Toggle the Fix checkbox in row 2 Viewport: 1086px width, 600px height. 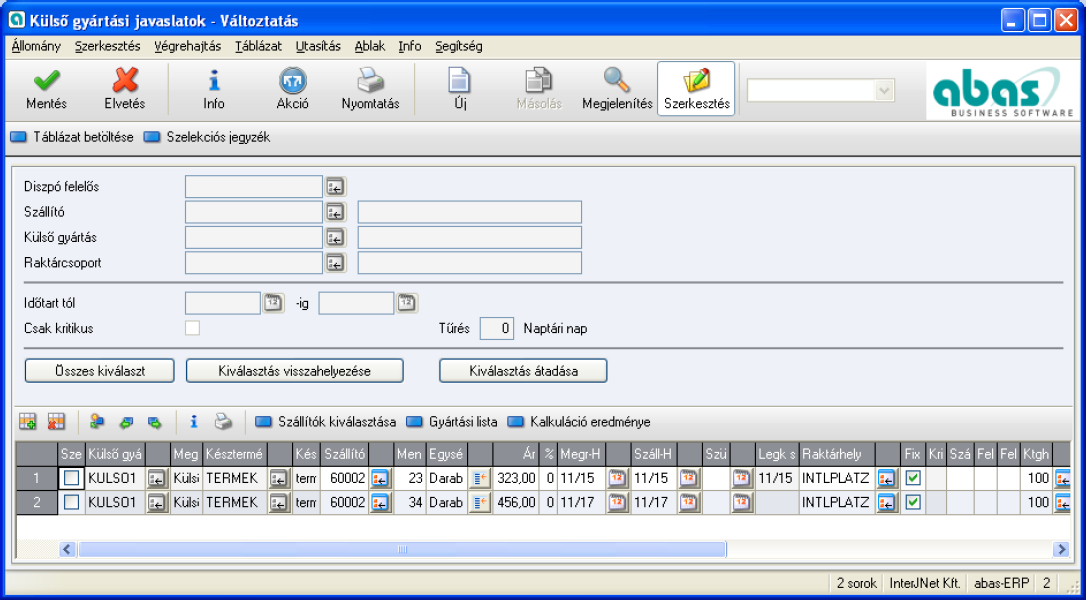(913, 503)
